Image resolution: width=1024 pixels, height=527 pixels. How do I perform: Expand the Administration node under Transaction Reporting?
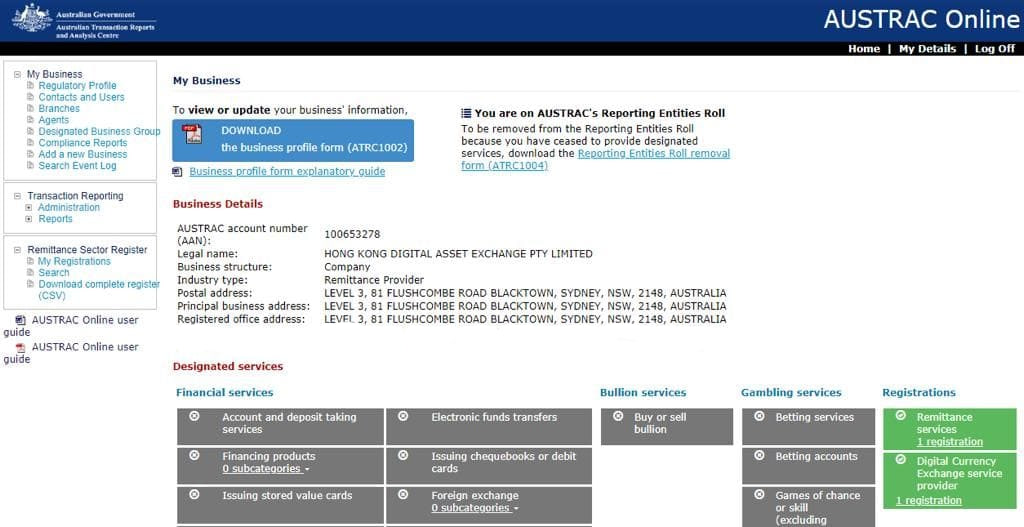click(x=29, y=208)
